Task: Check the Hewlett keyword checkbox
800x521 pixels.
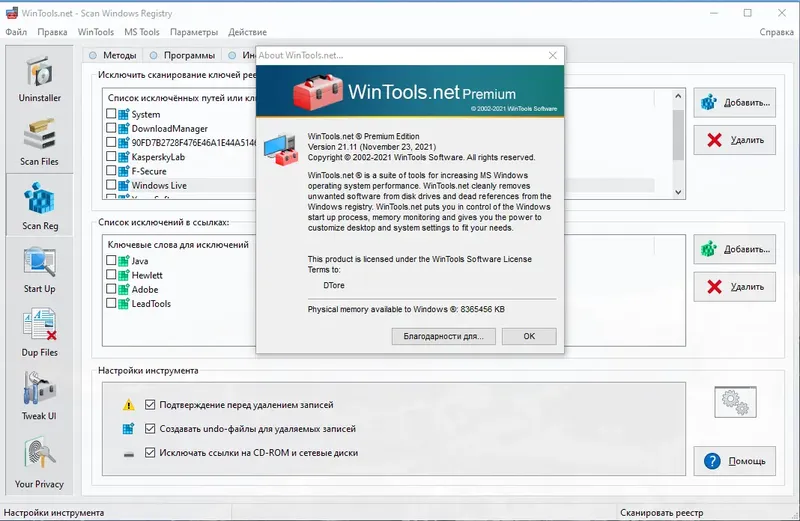Action: click(x=111, y=274)
